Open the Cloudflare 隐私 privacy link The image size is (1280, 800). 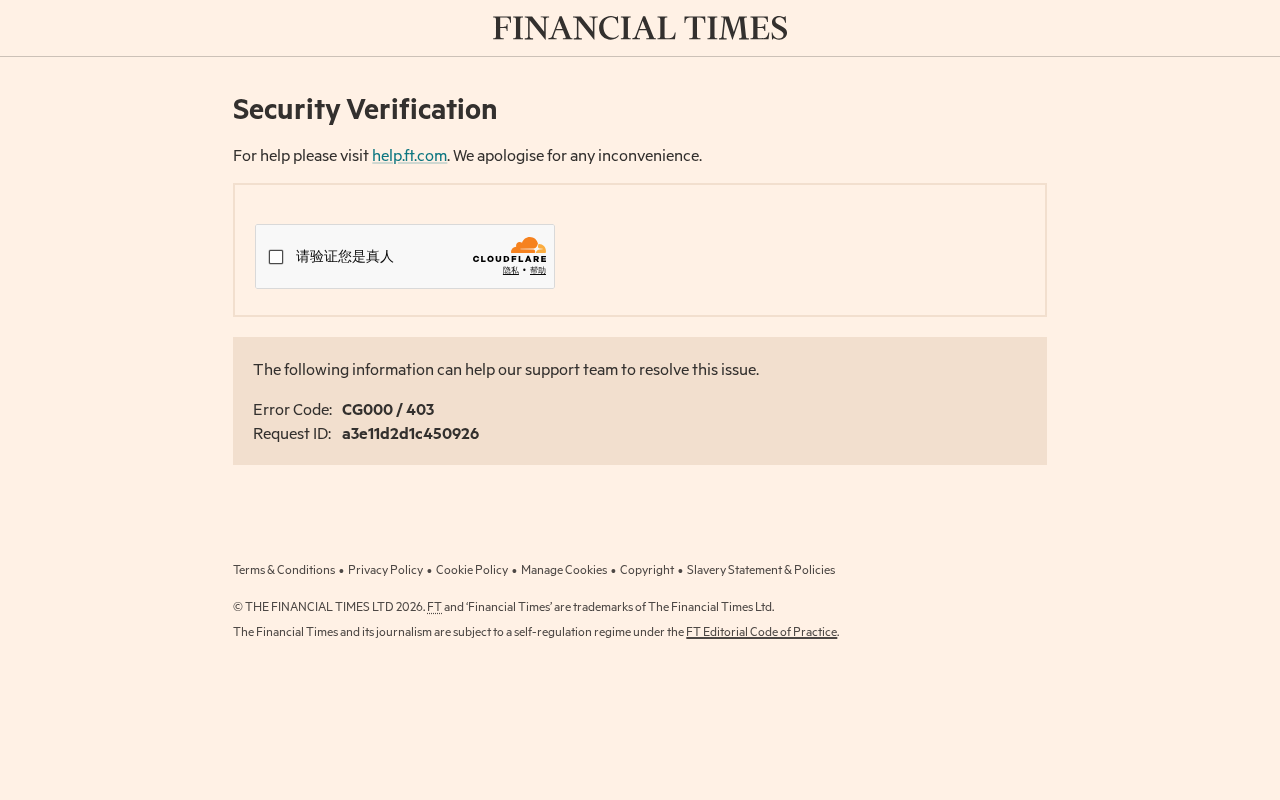click(x=511, y=271)
